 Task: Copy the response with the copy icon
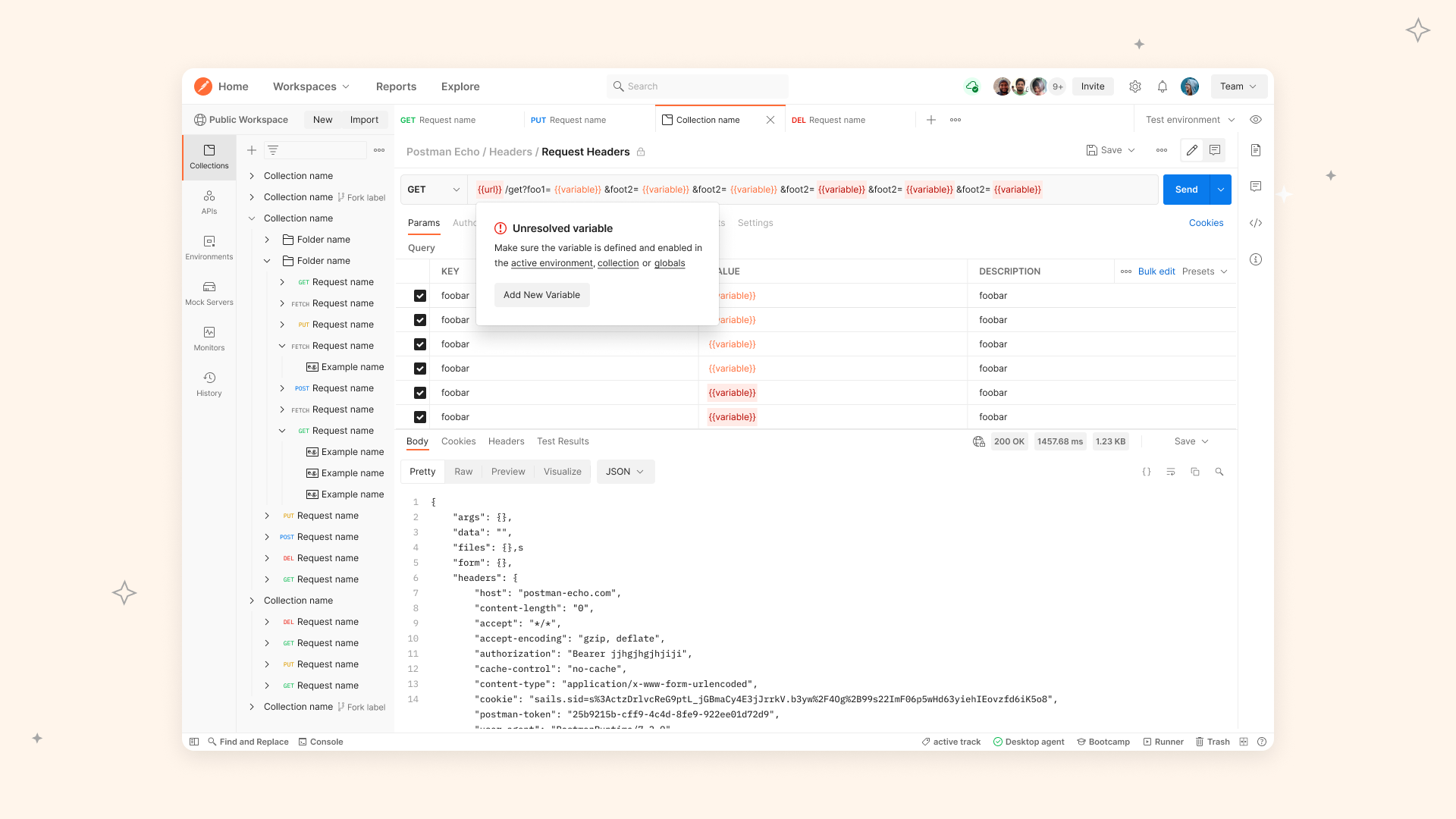click(1195, 472)
